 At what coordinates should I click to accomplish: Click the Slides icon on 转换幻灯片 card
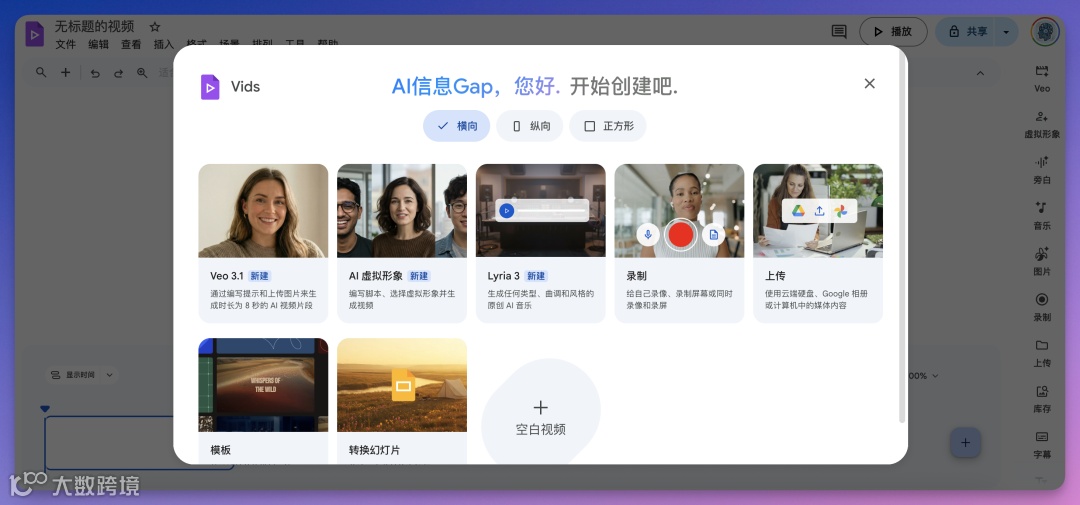(x=403, y=384)
